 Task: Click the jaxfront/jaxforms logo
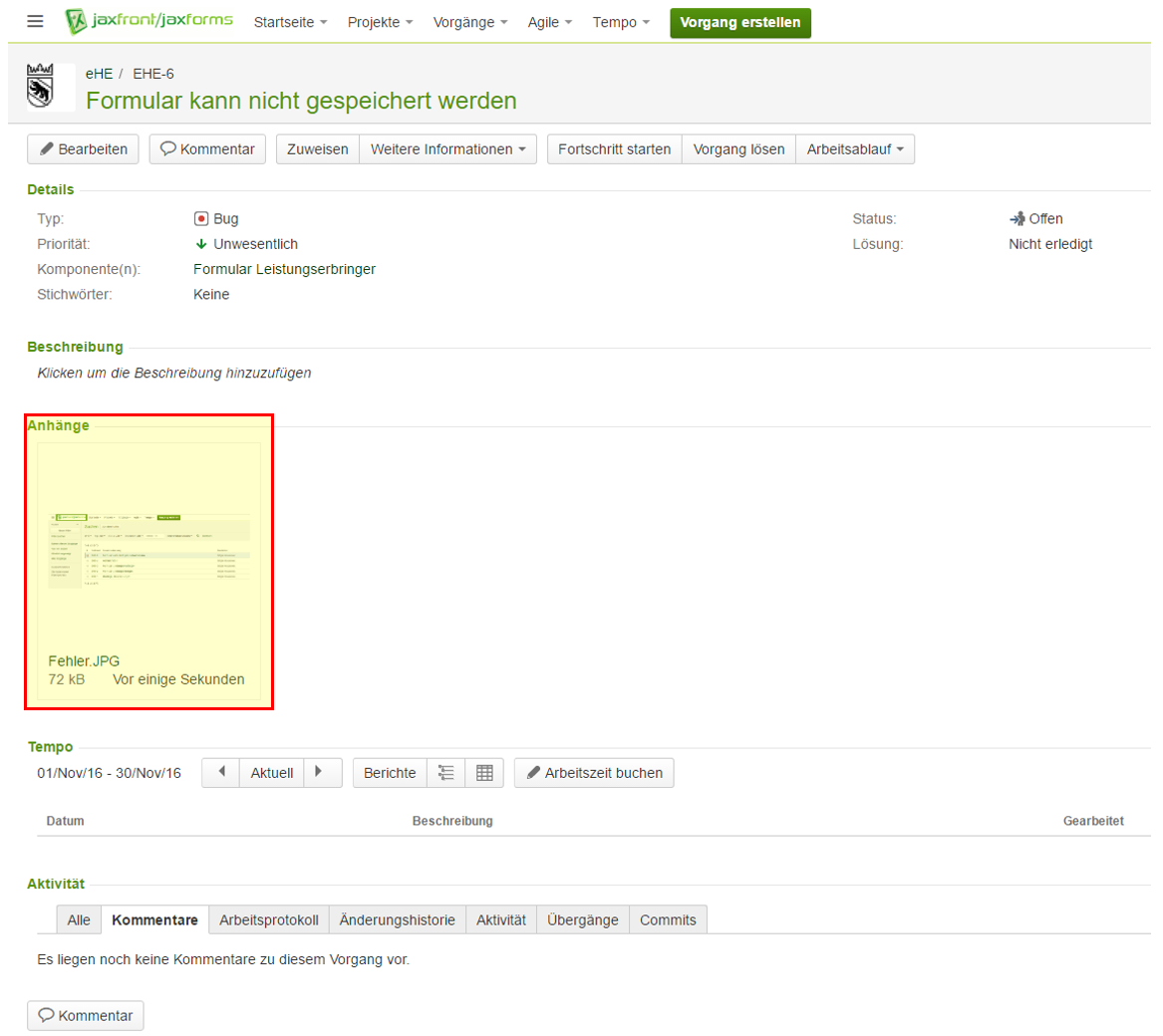coord(149,22)
